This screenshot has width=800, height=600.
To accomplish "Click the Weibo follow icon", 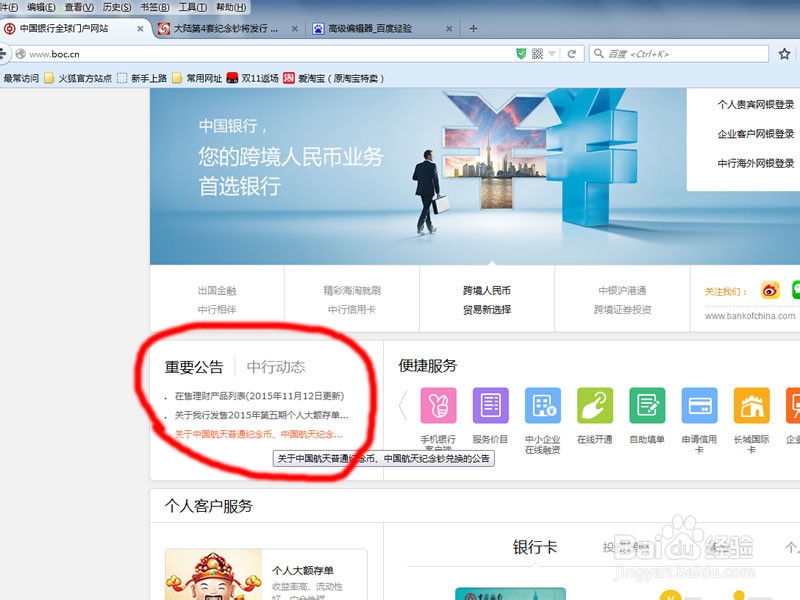I will pos(770,290).
